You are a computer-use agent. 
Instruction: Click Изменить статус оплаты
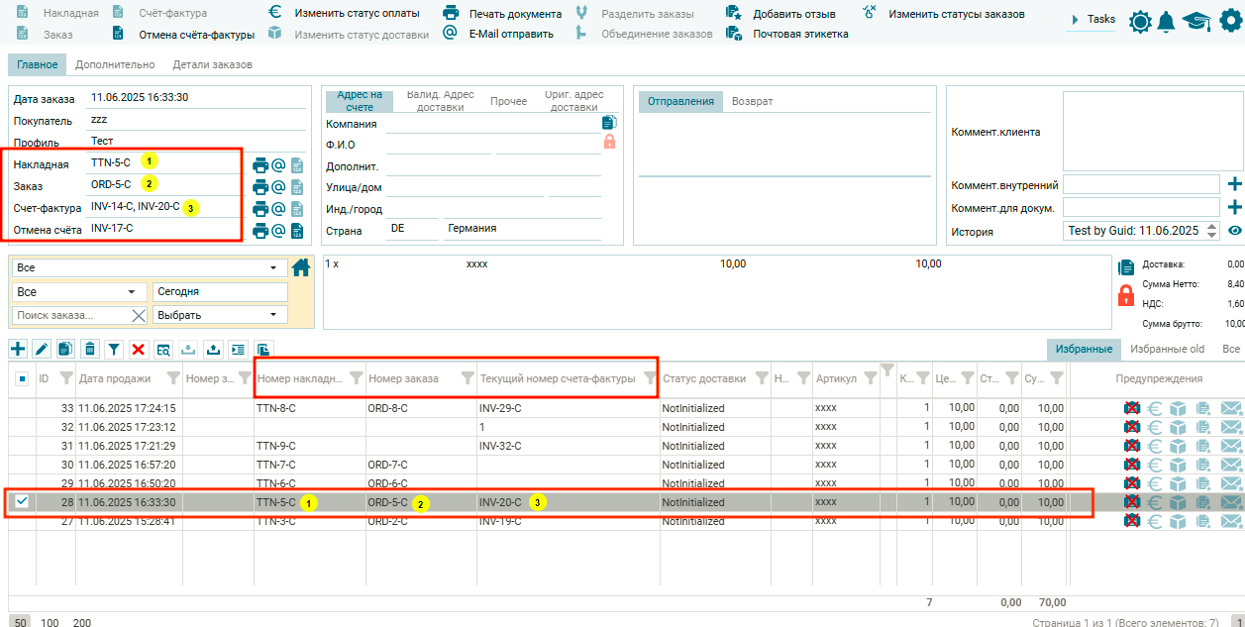pyautogui.click(x=345, y=14)
